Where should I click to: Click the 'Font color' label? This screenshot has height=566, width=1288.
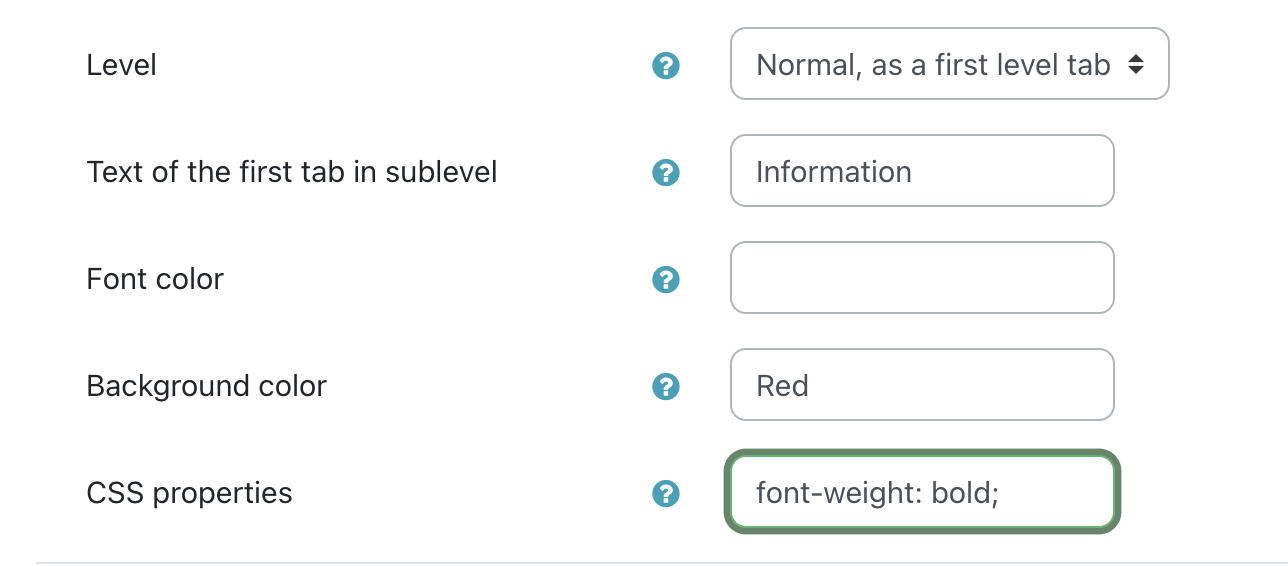pyautogui.click(x=155, y=279)
